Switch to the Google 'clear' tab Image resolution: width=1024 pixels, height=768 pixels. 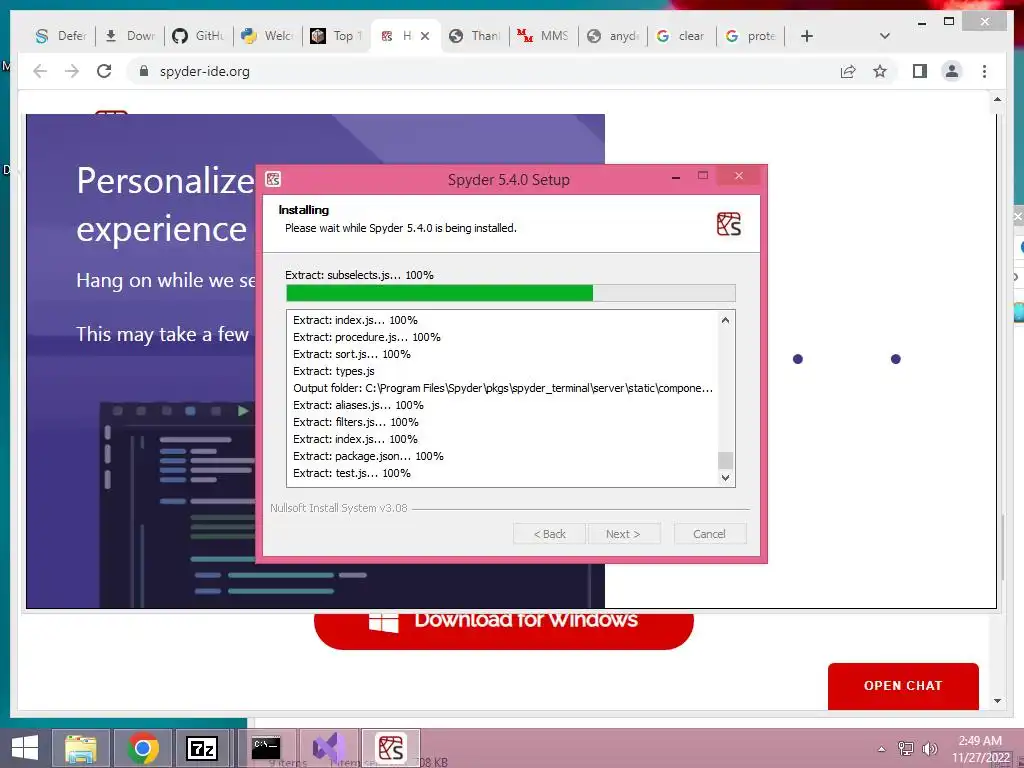(x=681, y=36)
